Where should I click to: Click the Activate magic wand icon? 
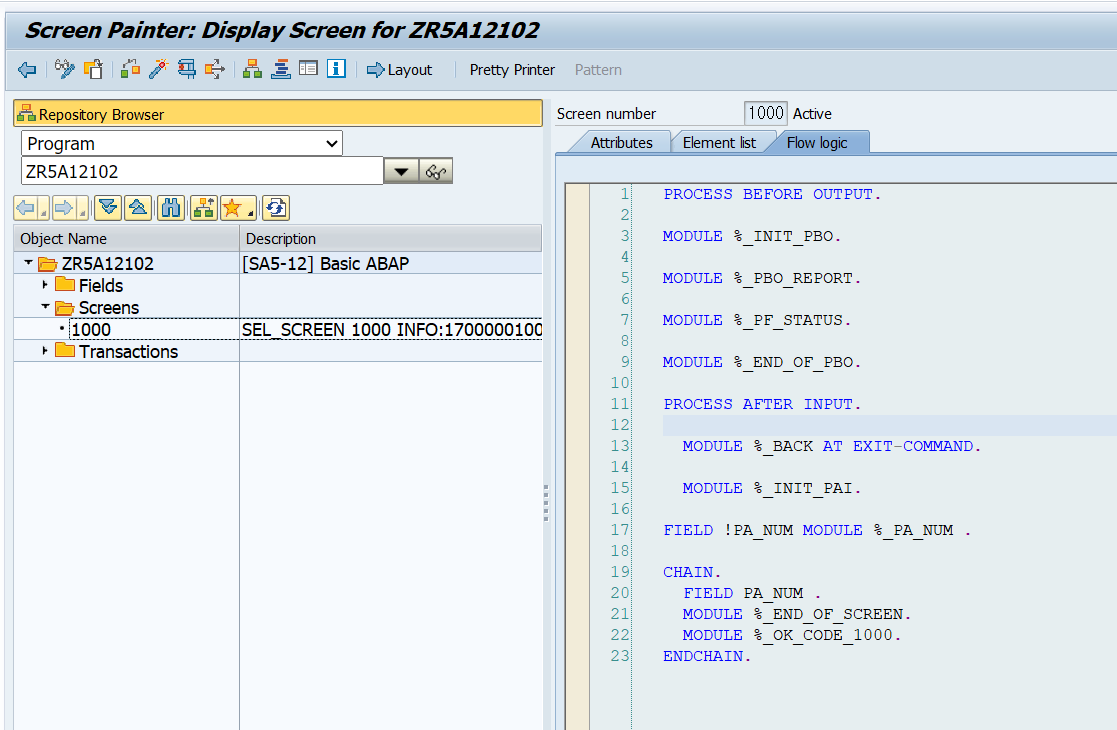(x=158, y=69)
